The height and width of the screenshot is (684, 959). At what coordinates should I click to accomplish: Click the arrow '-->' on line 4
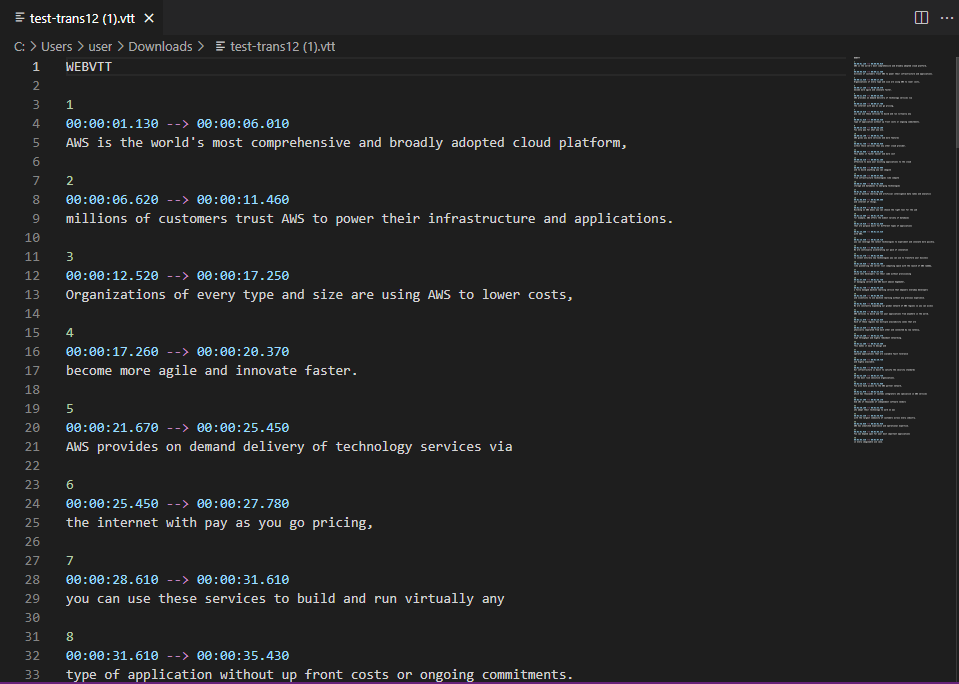pyautogui.click(x=177, y=124)
